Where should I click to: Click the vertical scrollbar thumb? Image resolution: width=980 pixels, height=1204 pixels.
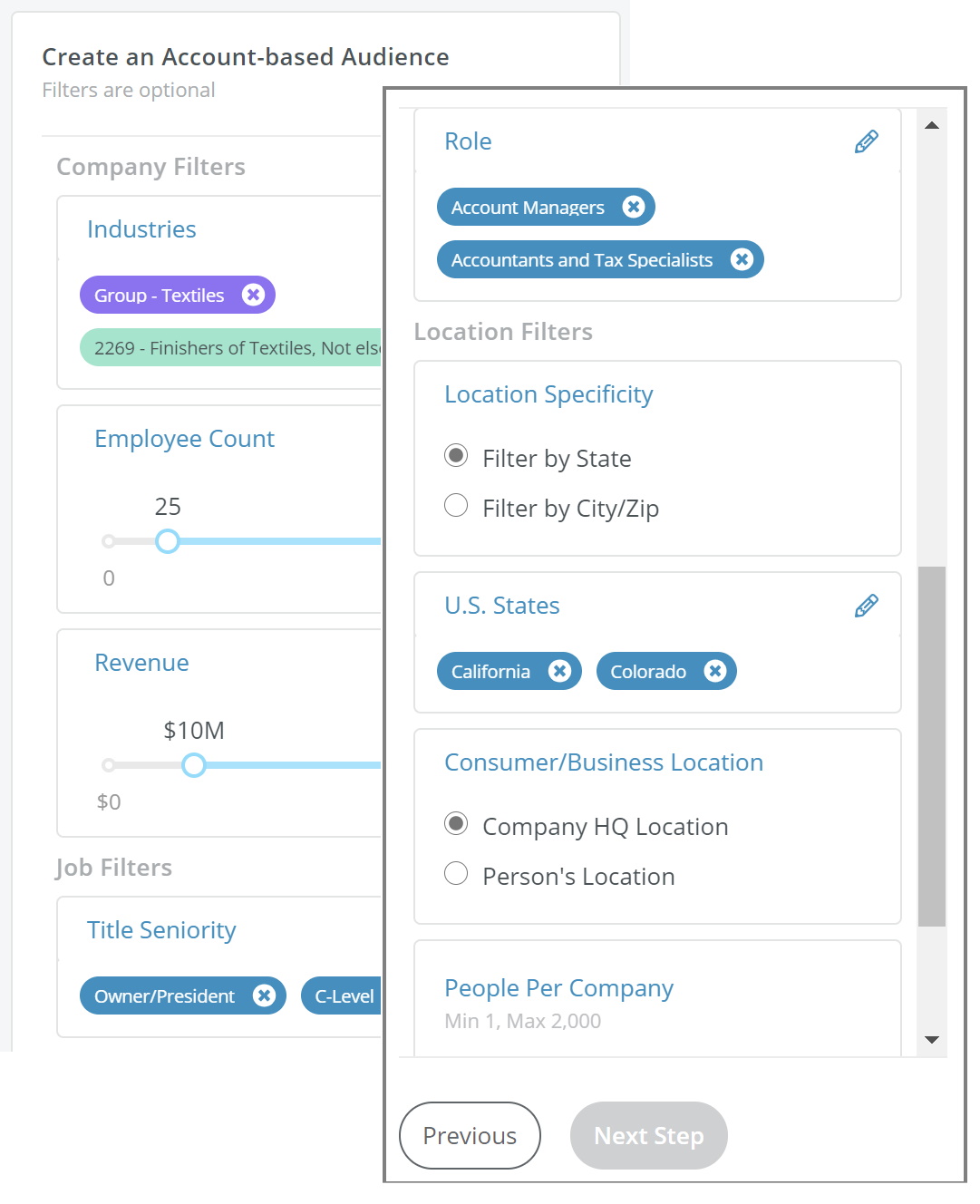point(932,746)
